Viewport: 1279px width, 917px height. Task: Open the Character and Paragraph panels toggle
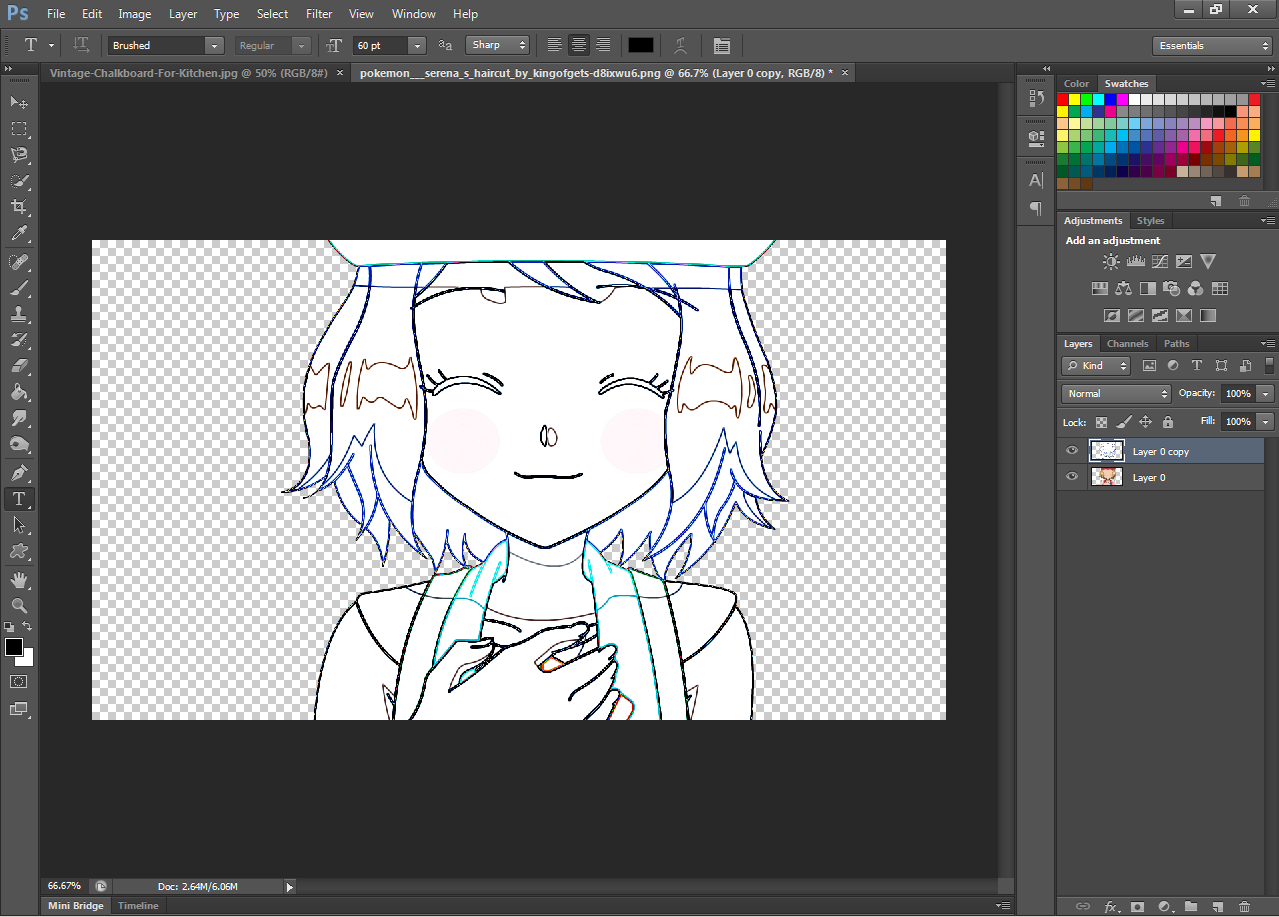tap(722, 45)
